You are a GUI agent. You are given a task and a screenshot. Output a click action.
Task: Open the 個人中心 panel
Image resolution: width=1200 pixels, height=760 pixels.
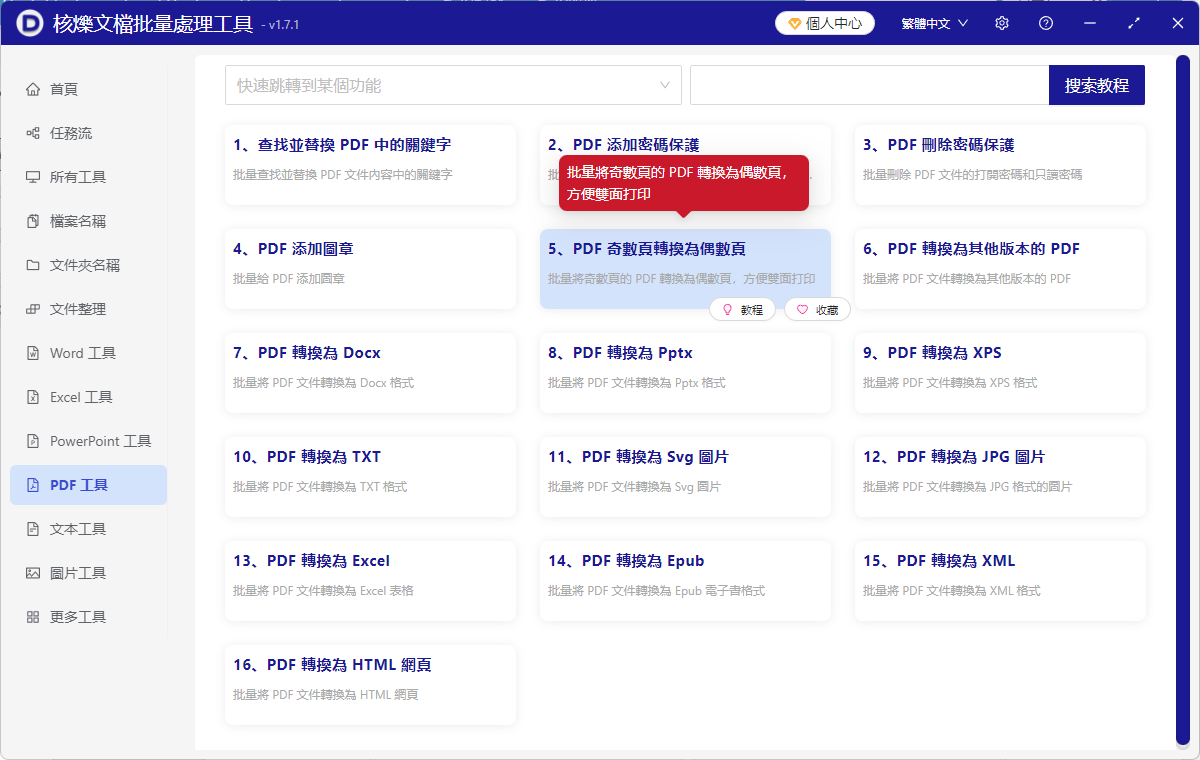click(824, 22)
